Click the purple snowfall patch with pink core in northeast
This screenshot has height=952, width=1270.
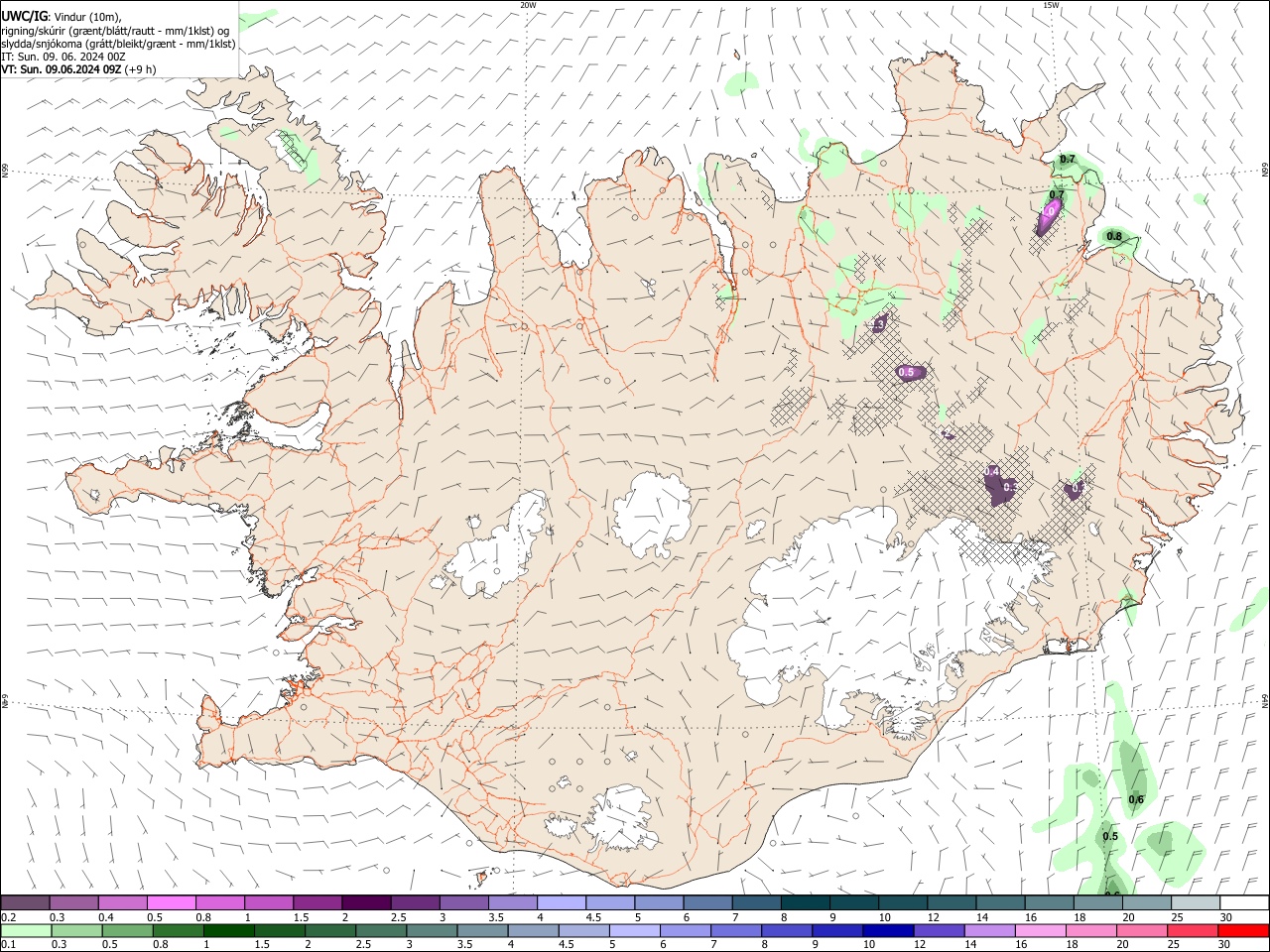(x=1050, y=214)
